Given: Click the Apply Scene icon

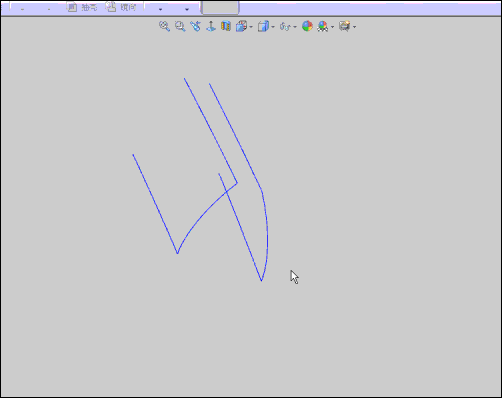Looking at the screenshot, I should (x=323, y=26).
